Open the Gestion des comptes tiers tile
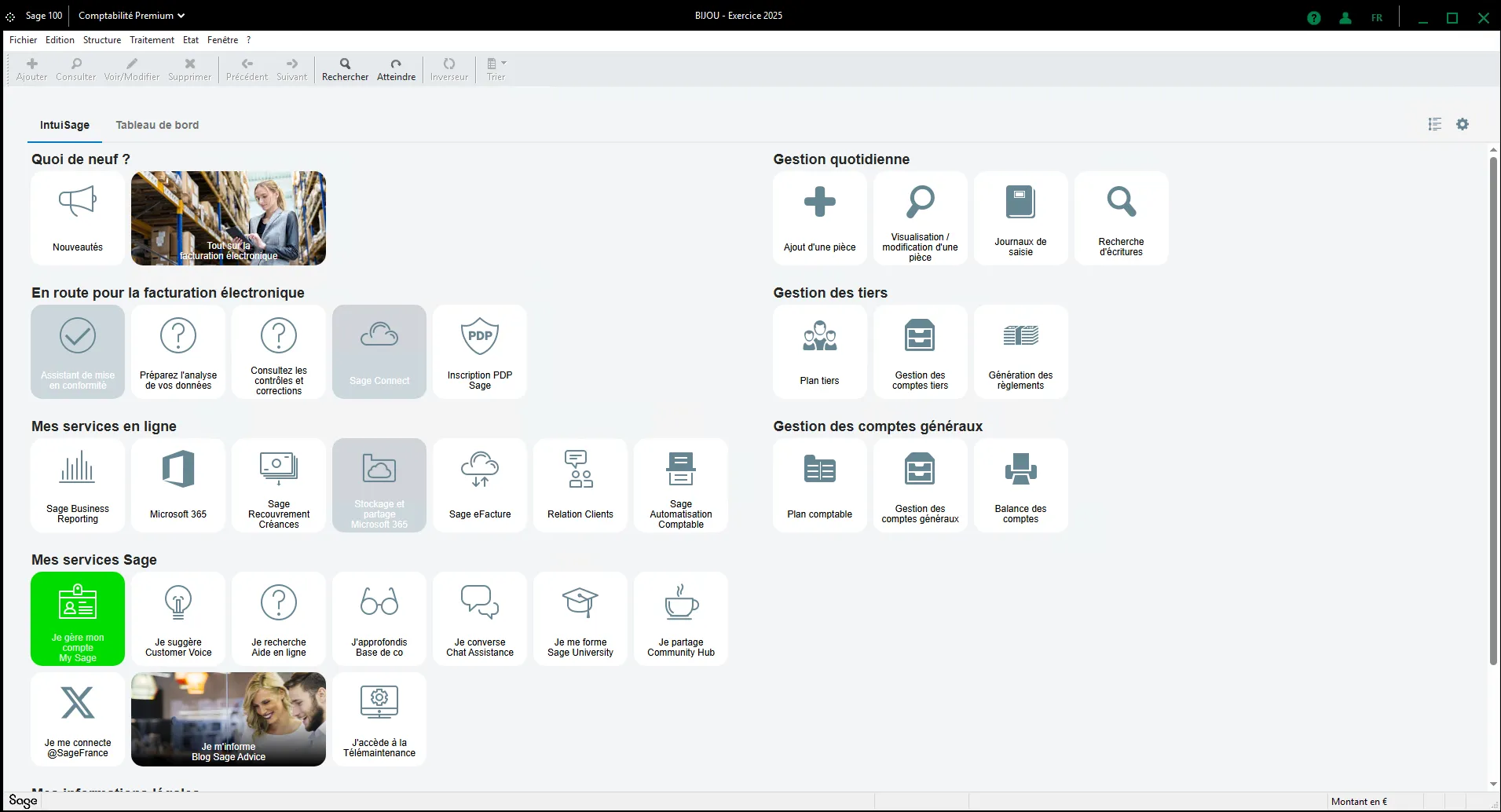The image size is (1501, 812). 921,352
